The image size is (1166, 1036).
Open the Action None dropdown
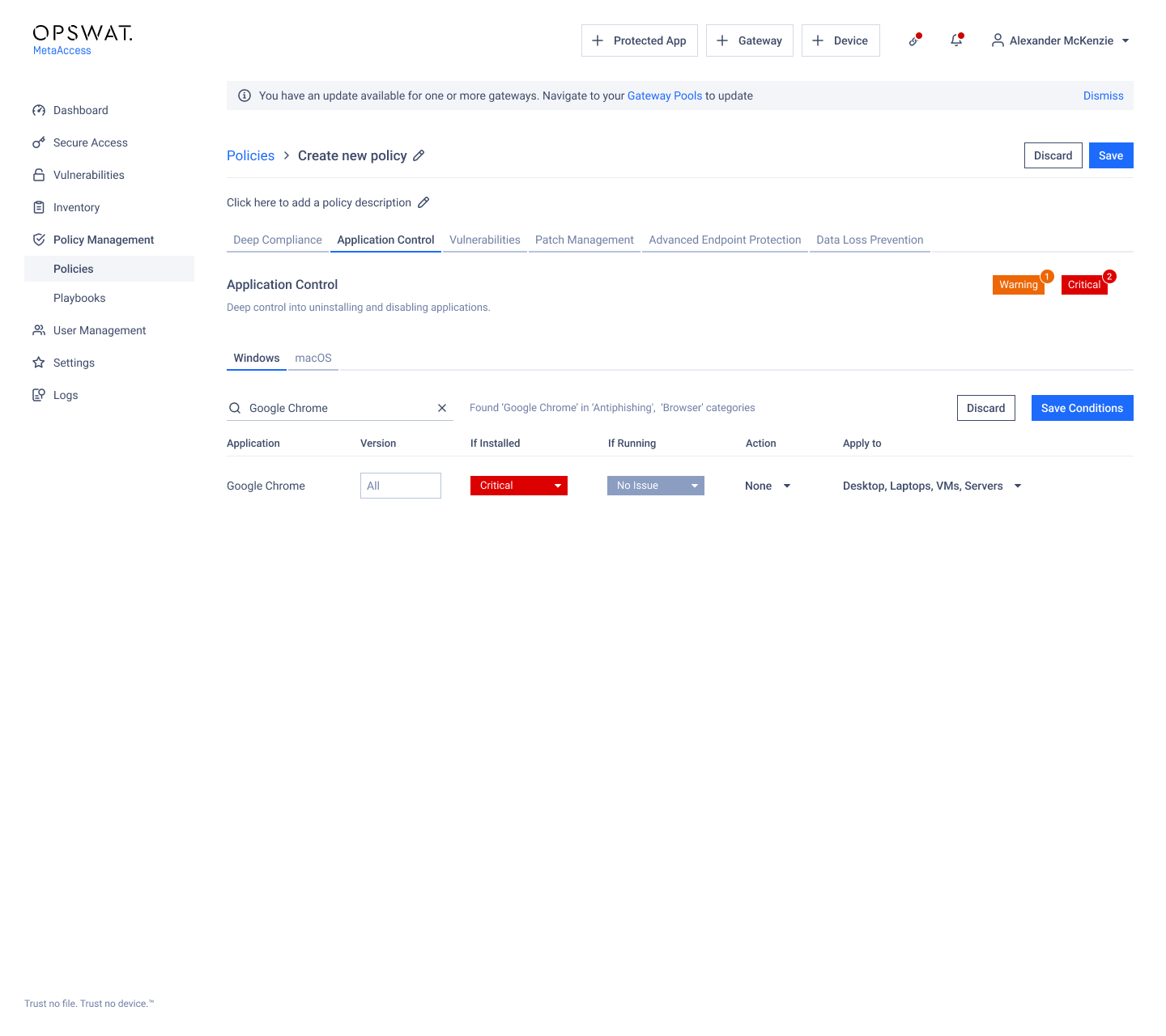coord(768,486)
